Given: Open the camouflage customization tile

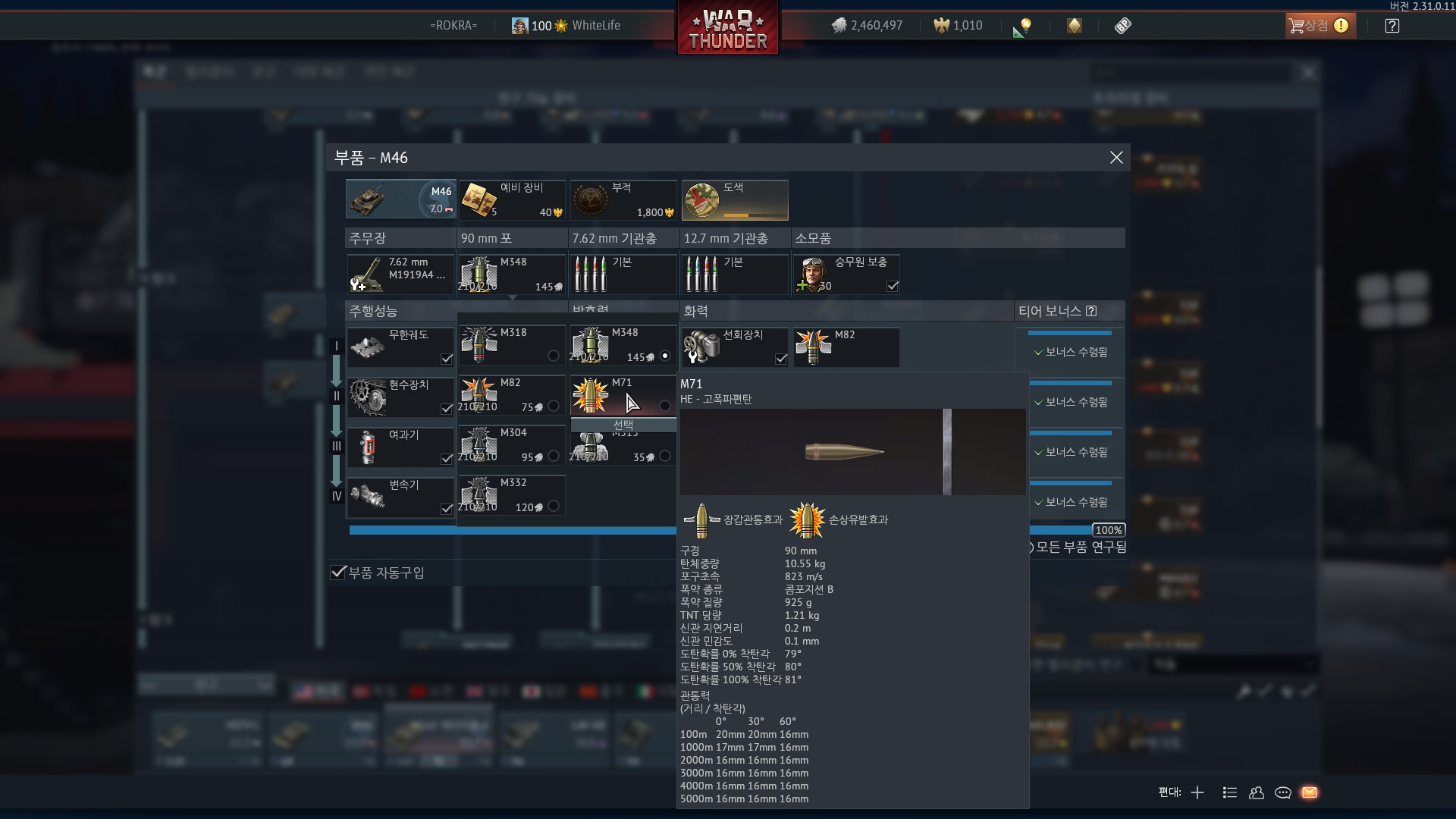Looking at the screenshot, I should click(x=734, y=199).
